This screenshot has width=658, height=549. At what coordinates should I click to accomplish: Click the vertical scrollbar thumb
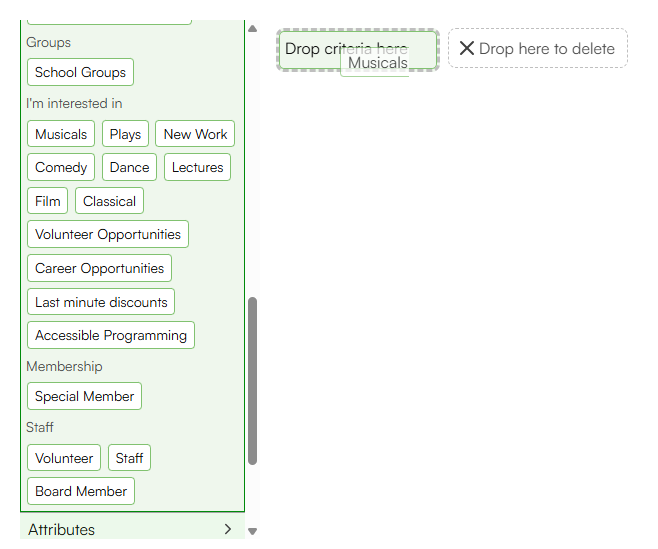point(252,381)
